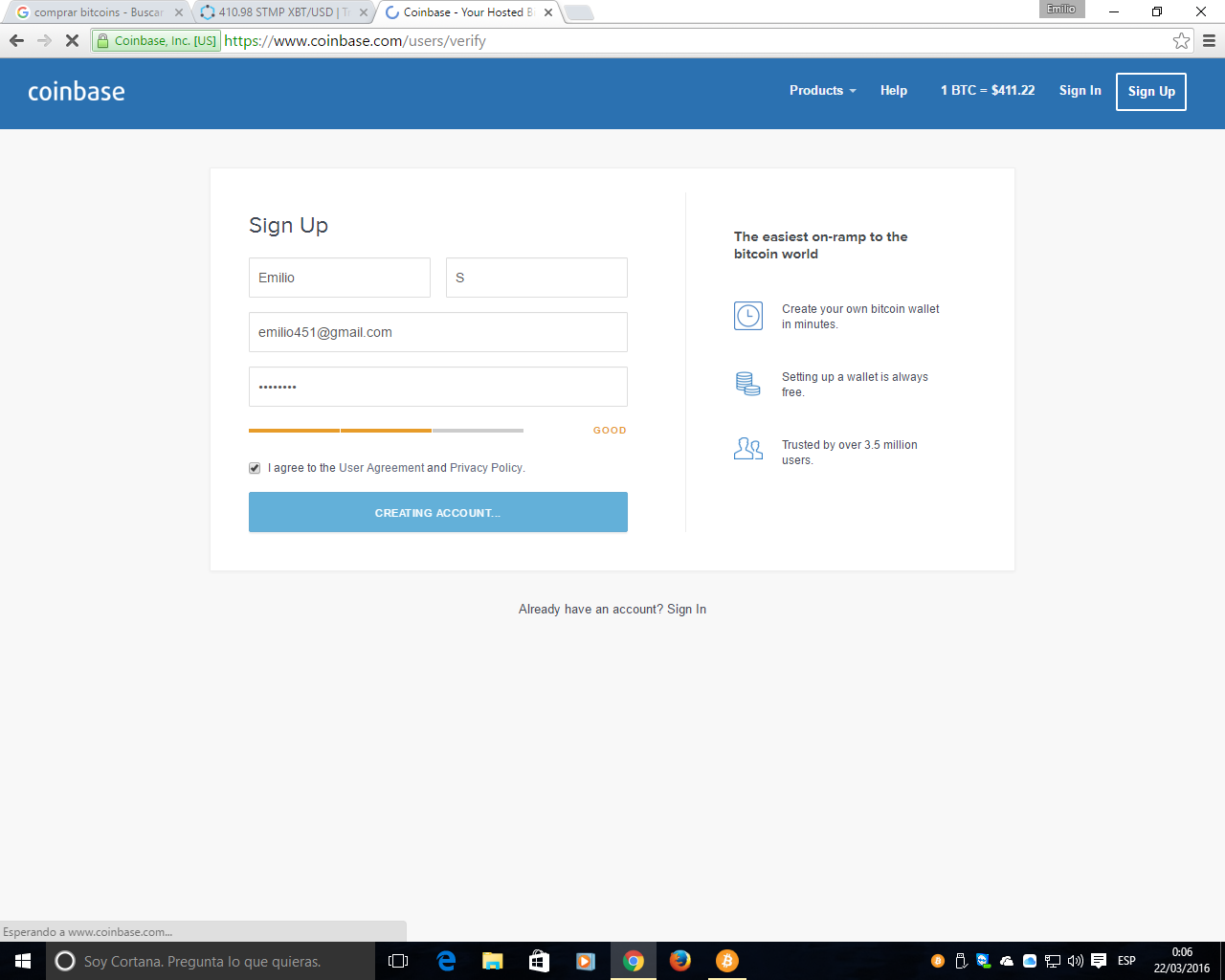Click the address bar URL
Viewport: 1225px width, 980px height.
(355, 40)
